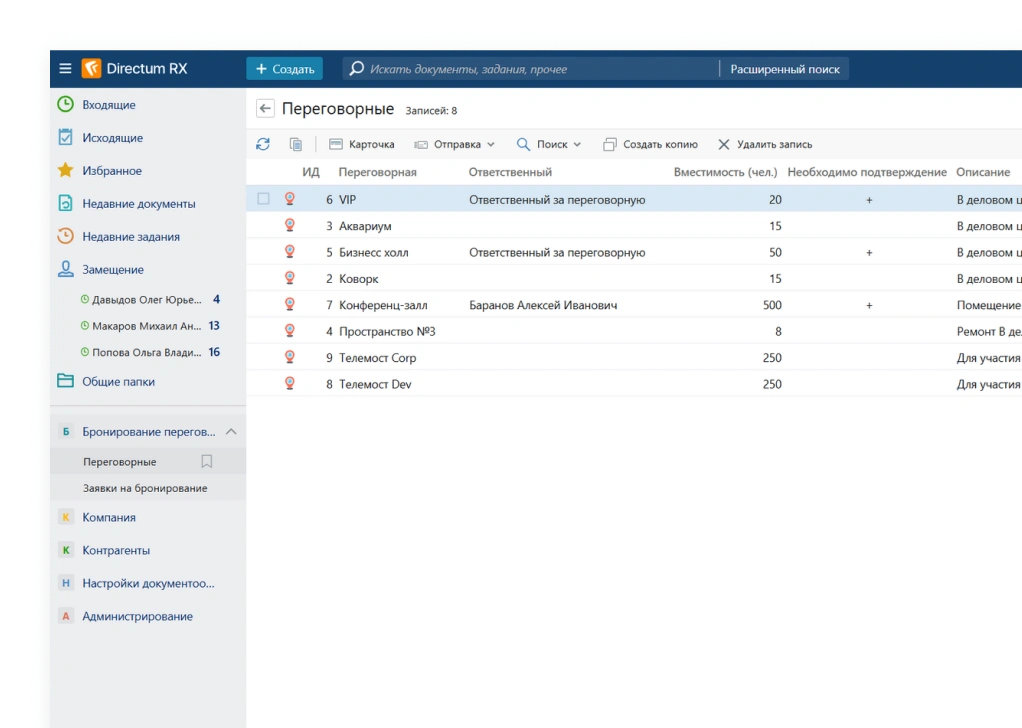The width and height of the screenshot is (1022, 728).
Task: Click the Удалить запись button
Action: tap(765, 144)
